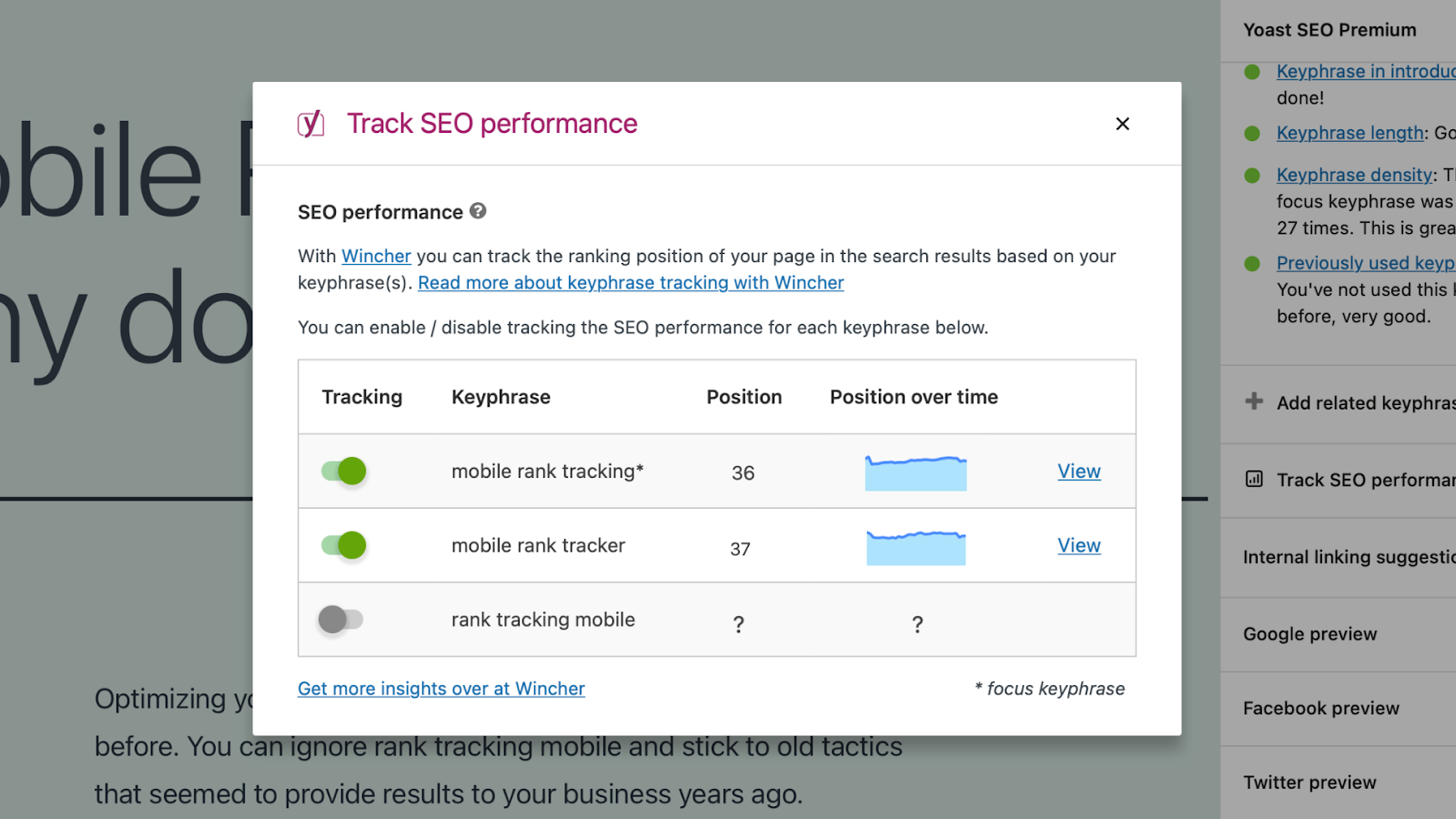This screenshot has width=1456, height=819.
Task: Click the mobile rank tracker position chart
Action: point(915,548)
